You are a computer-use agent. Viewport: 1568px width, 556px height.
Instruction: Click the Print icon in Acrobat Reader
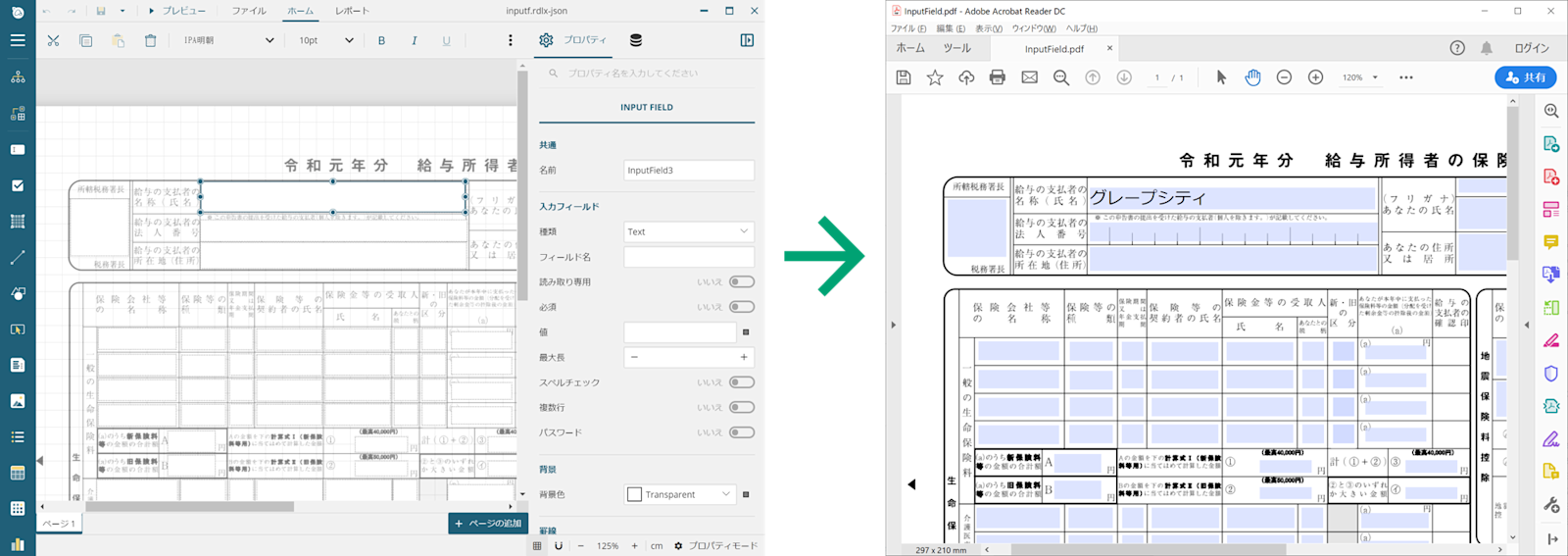[x=998, y=77]
